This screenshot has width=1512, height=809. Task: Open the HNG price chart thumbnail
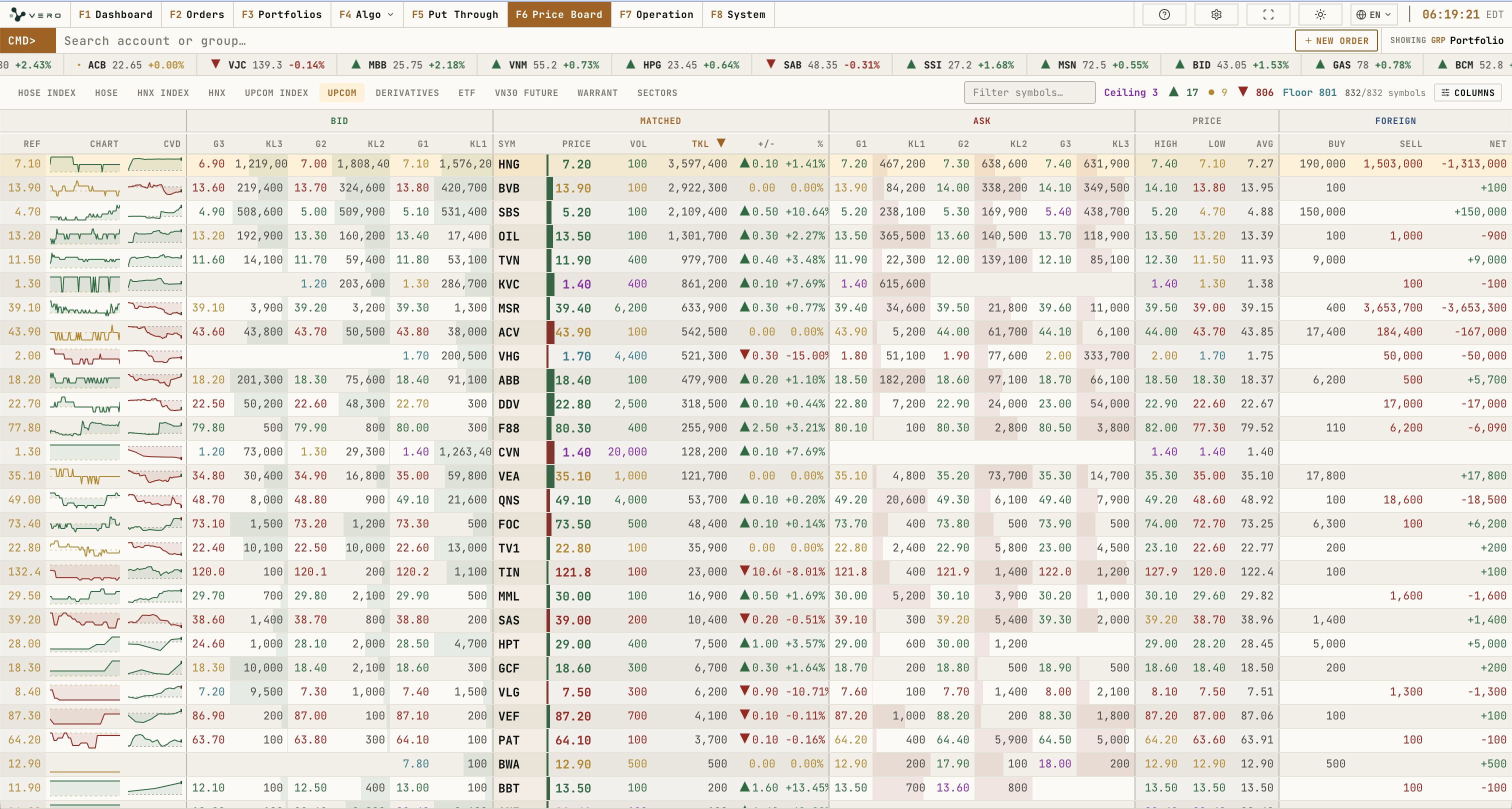pos(84,164)
